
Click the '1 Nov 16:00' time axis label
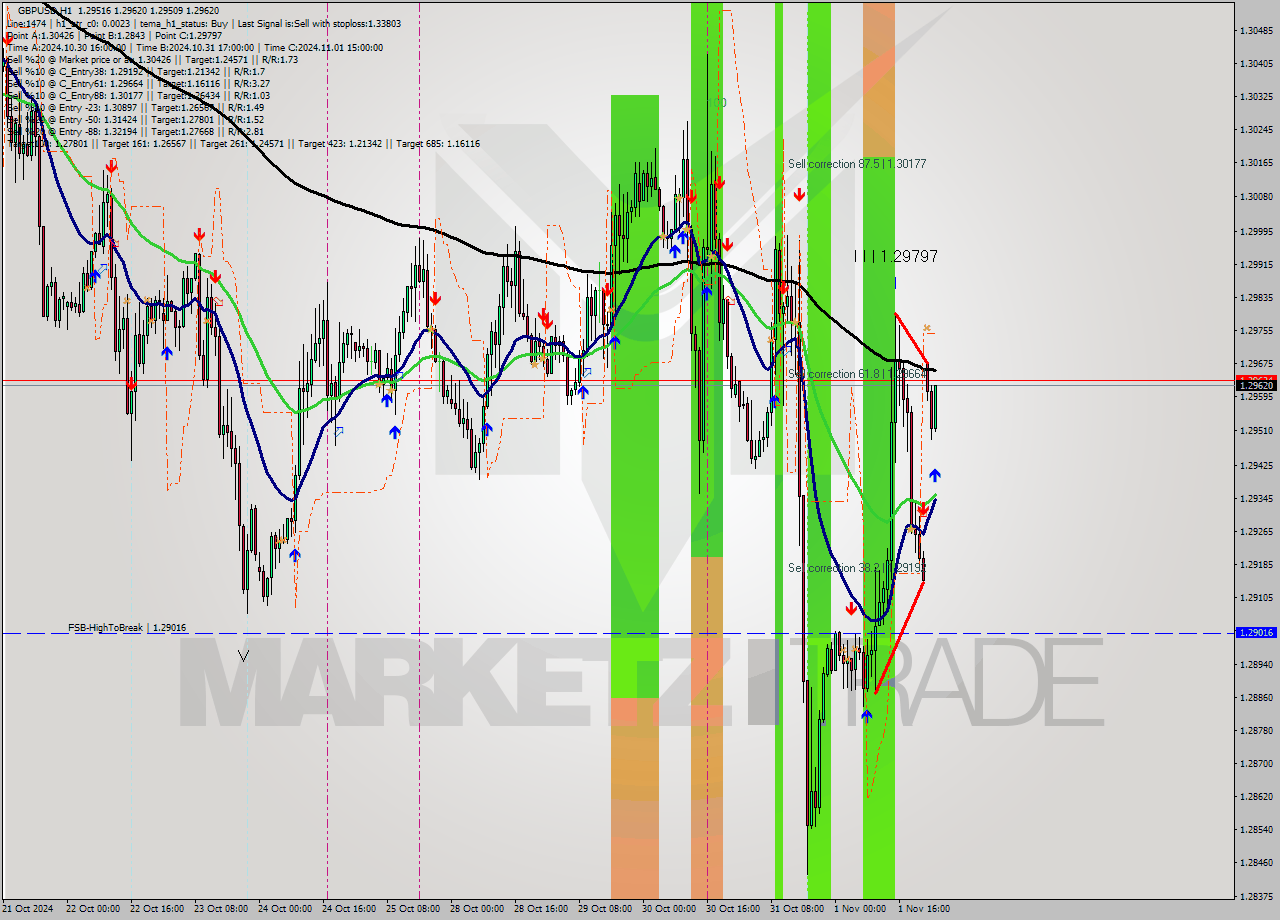tap(924, 909)
